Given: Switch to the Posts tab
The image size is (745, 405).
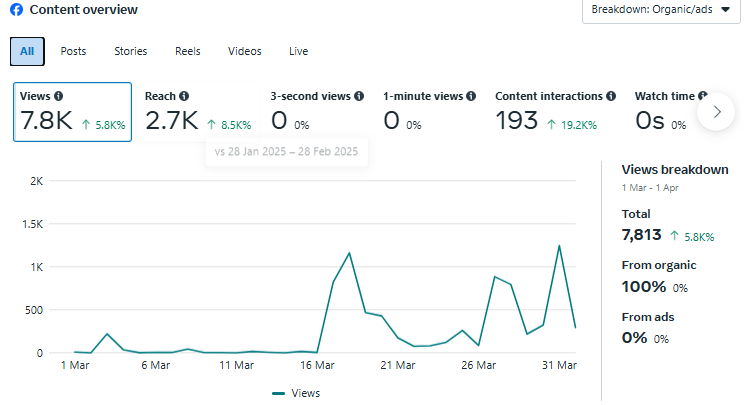Looking at the screenshot, I should coord(73,51).
